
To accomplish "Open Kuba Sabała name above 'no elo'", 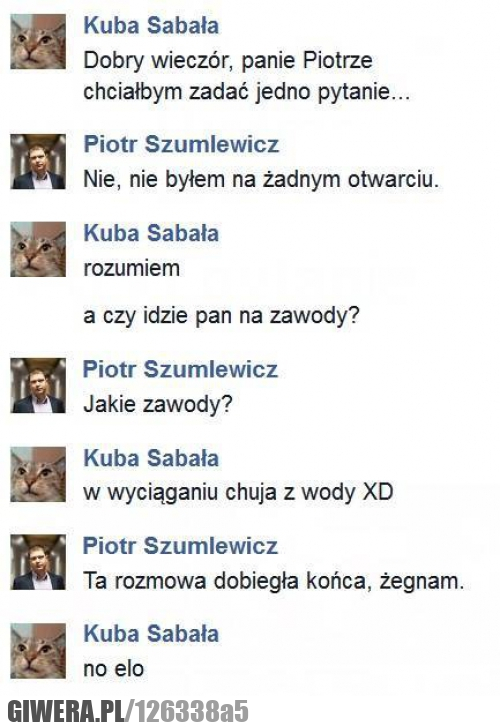I will [x=151, y=634].
